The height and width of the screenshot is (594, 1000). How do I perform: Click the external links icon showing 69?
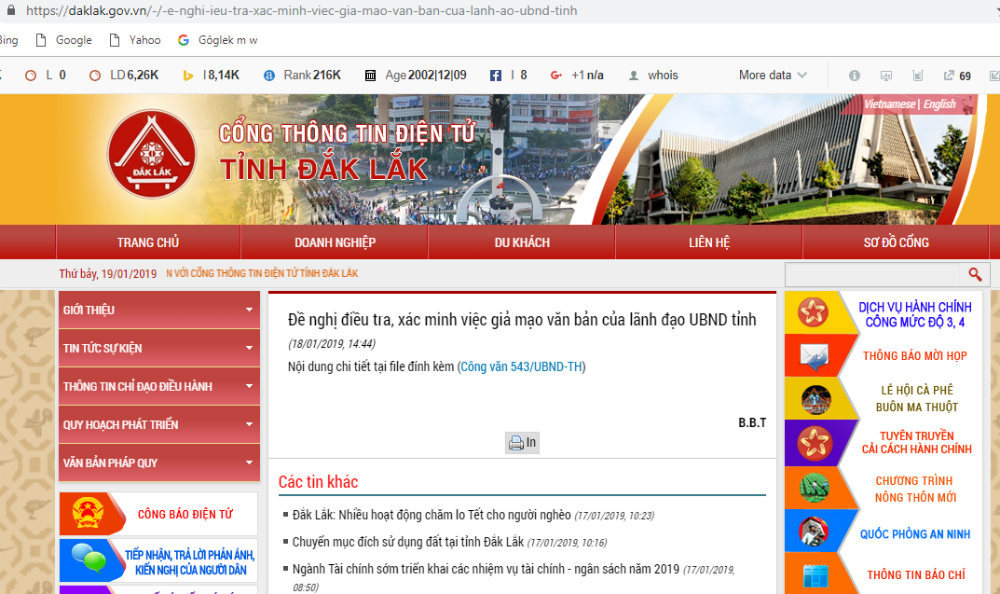tap(949, 75)
